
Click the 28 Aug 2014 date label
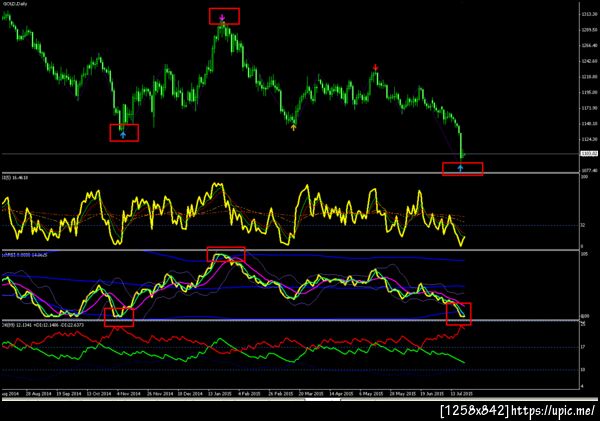pos(38,393)
